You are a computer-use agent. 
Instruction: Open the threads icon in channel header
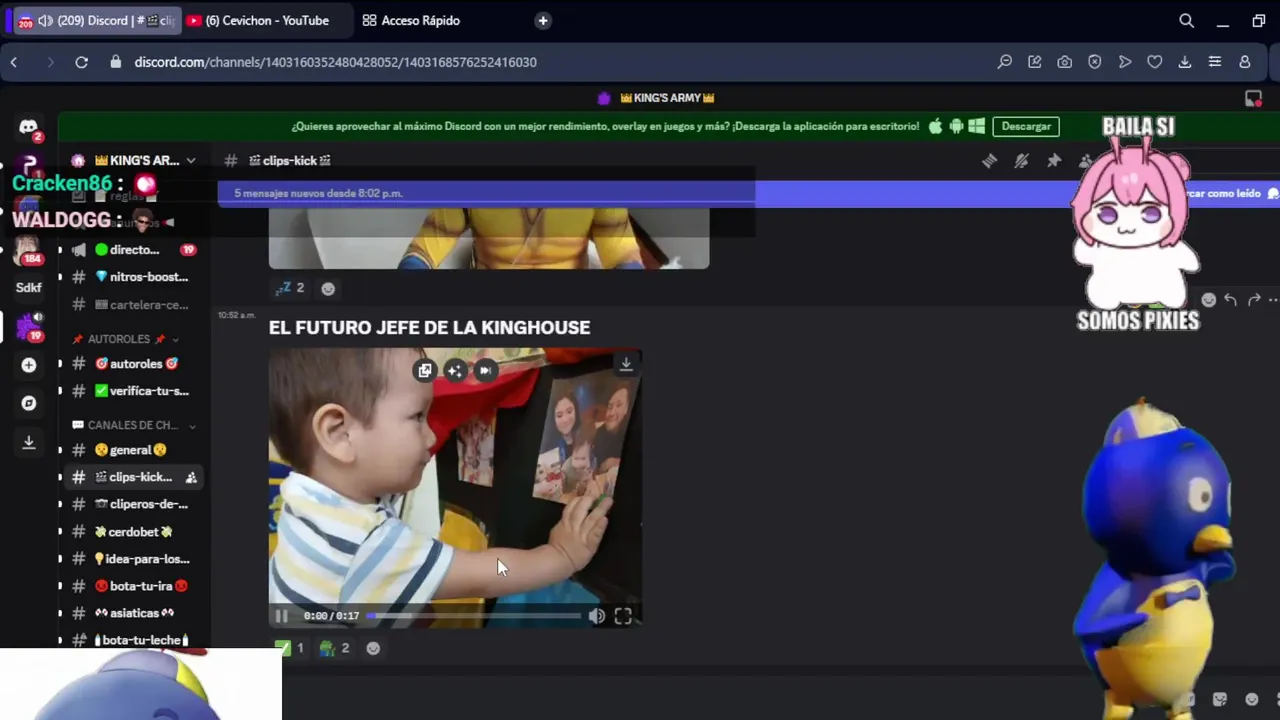coord(989,160)
